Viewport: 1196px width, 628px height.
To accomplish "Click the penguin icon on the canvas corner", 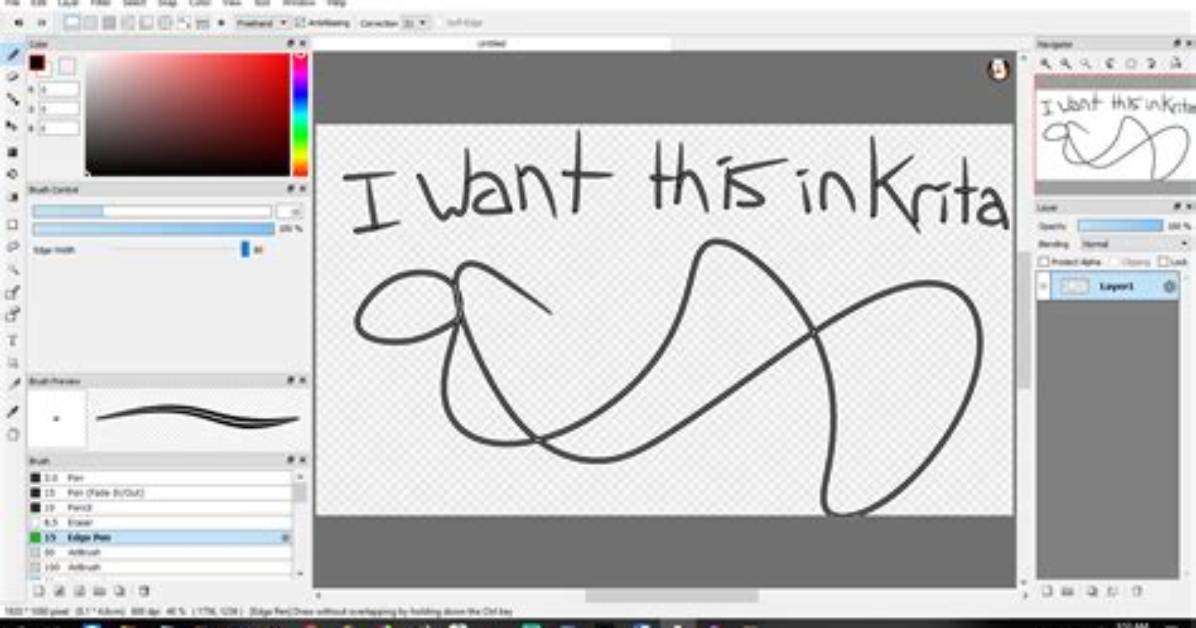I will [x=998, y=70].
